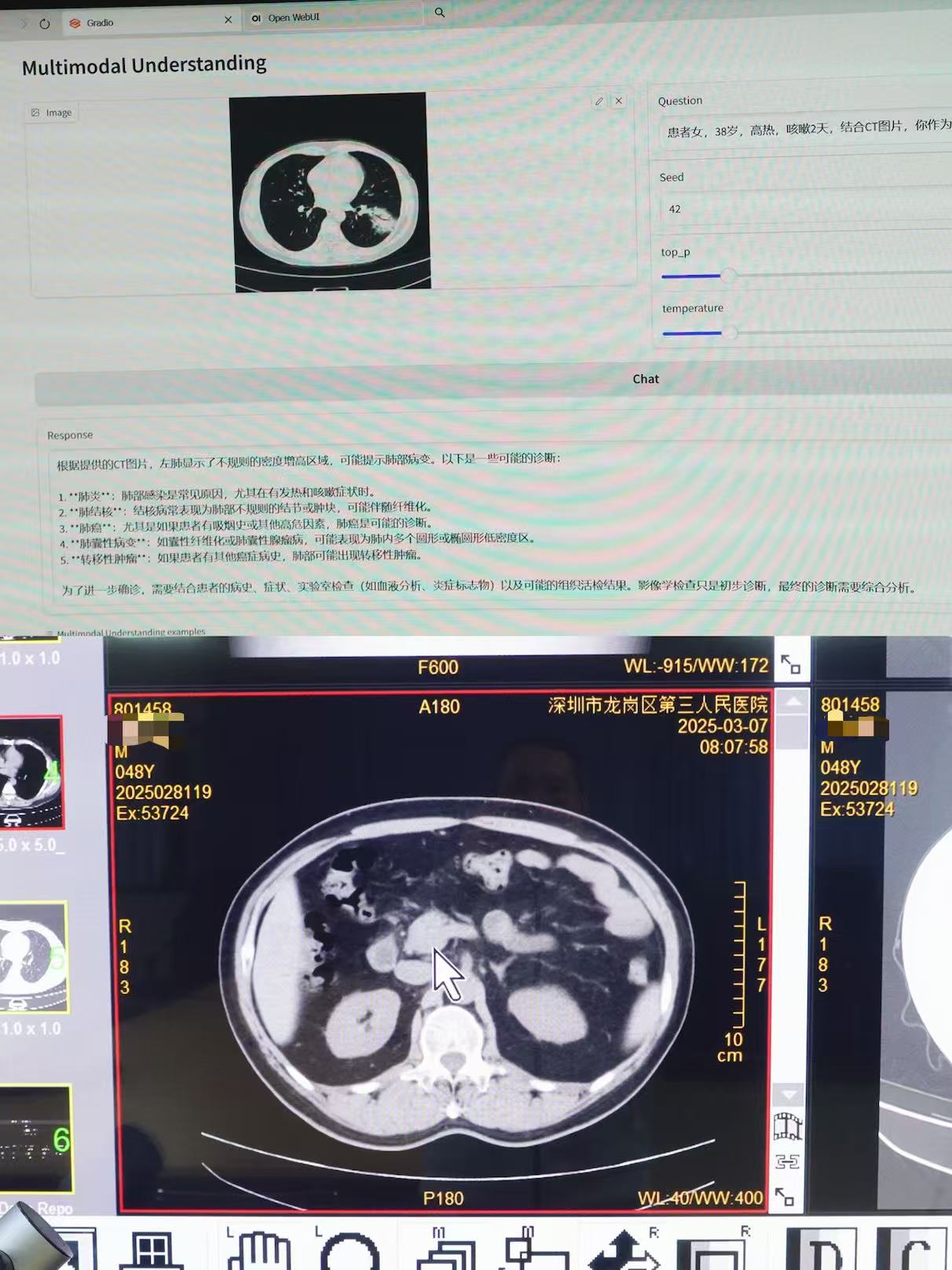The height and width of the screenshot is (1270, 952).
Task: Click the magnifier search icon beside the tabs
Action: [440, 13]
